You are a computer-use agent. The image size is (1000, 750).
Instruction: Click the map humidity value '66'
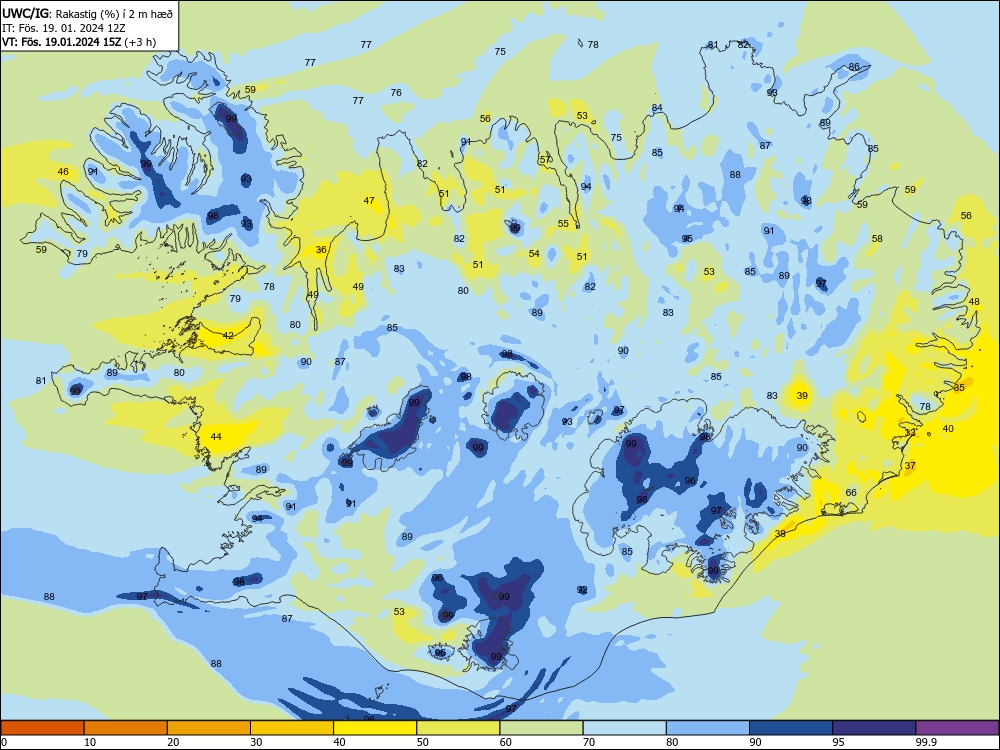tap(851, 492)
